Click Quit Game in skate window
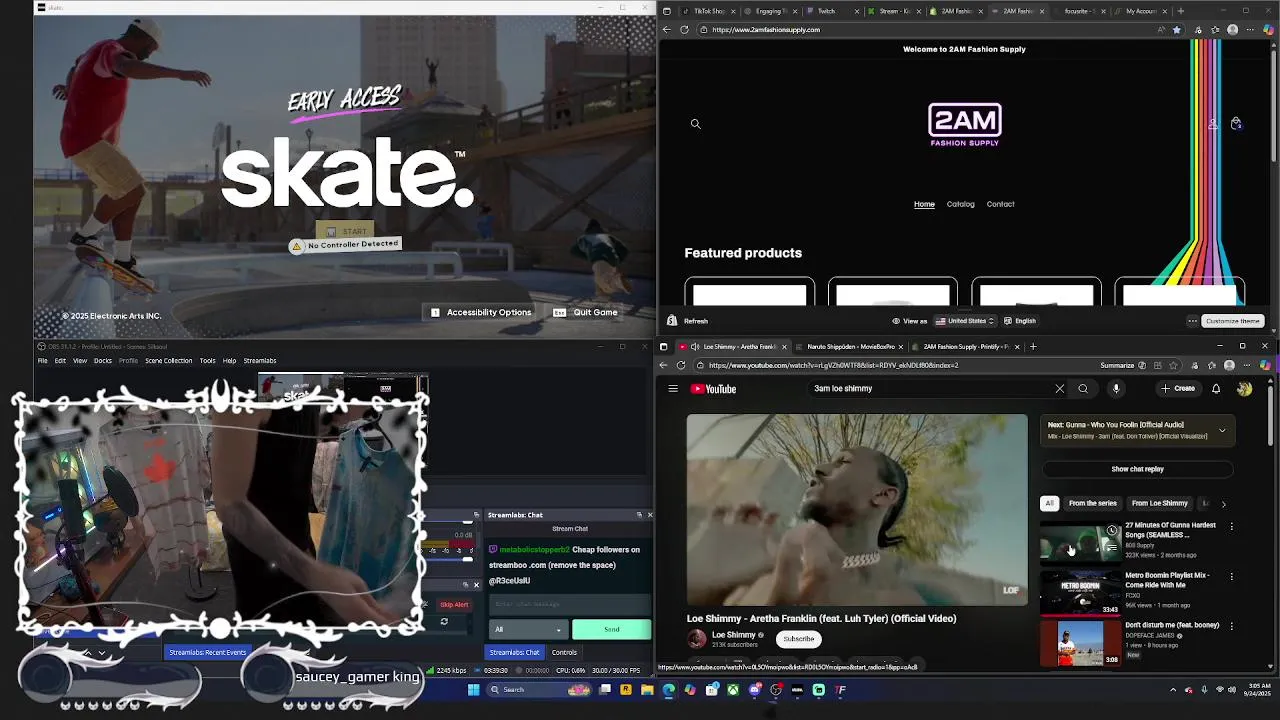The height and width of the screenshot is (720, 1280). (x=585, y=312)
